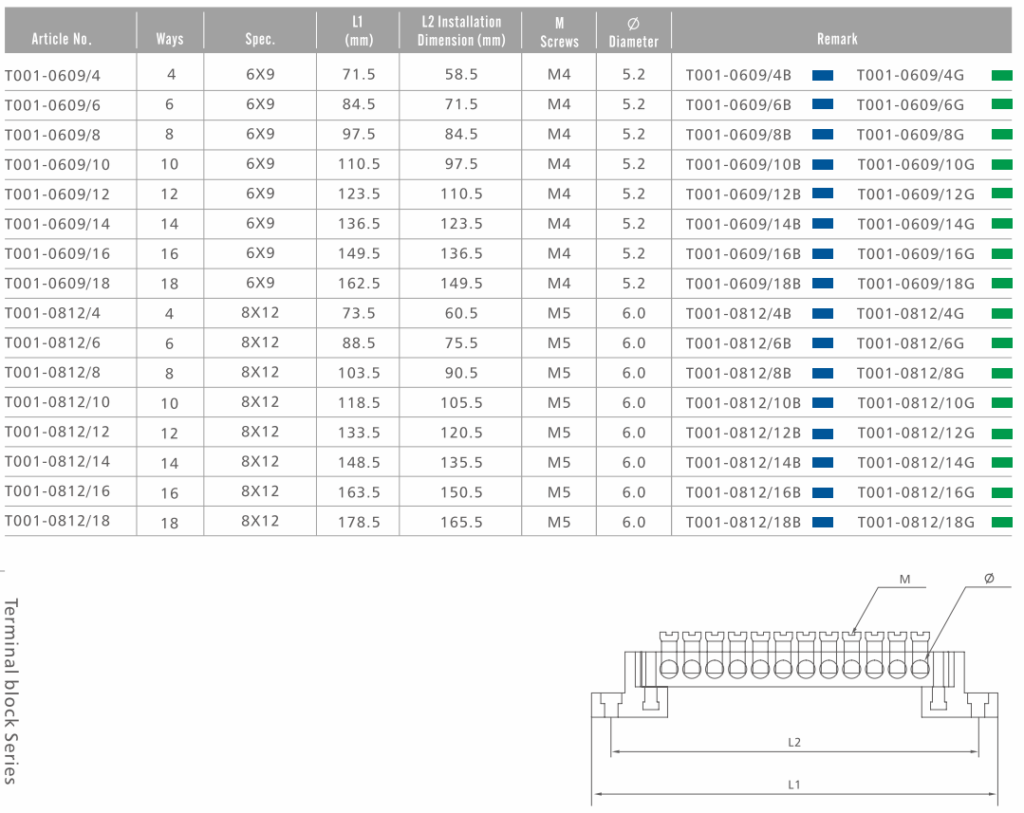Click remark code T001-0609/14B
The image size is (1024, 813).
click(x=743, y=224)
